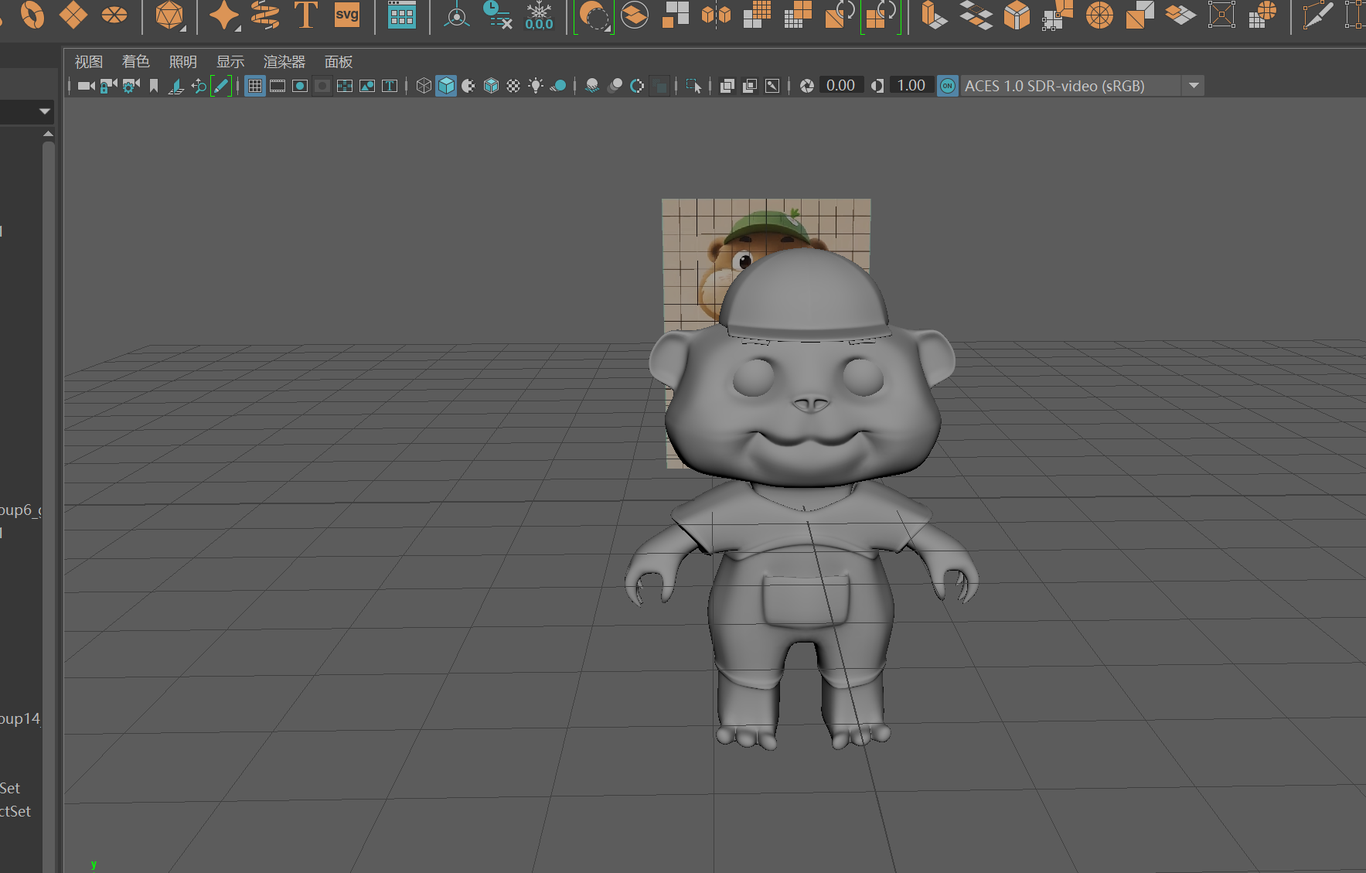This screenshot has width=1366, height=873.
Task: Edit the Gamma value 1.00 field
Action: (911, 86)
